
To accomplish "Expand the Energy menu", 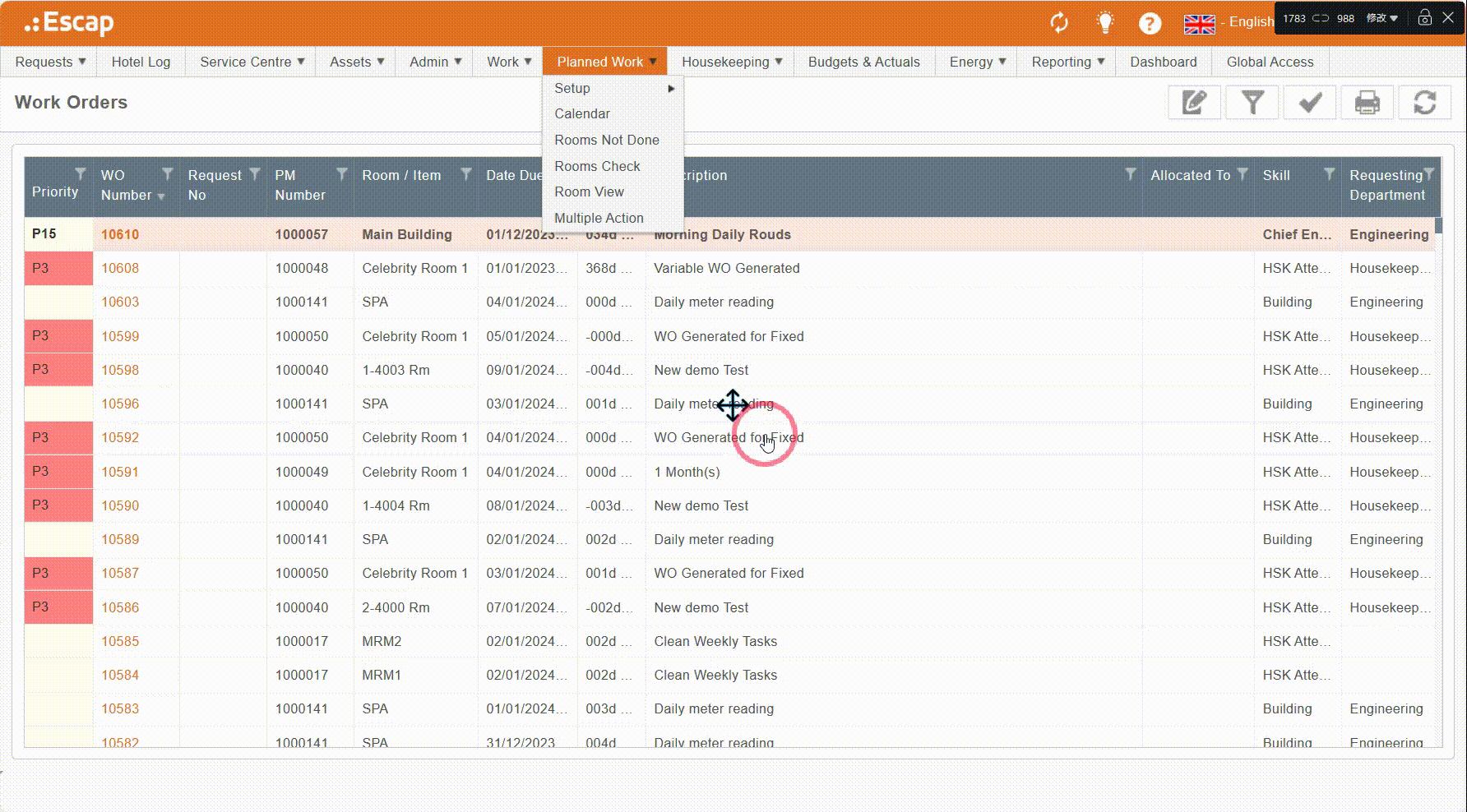I will coord(978,62).
